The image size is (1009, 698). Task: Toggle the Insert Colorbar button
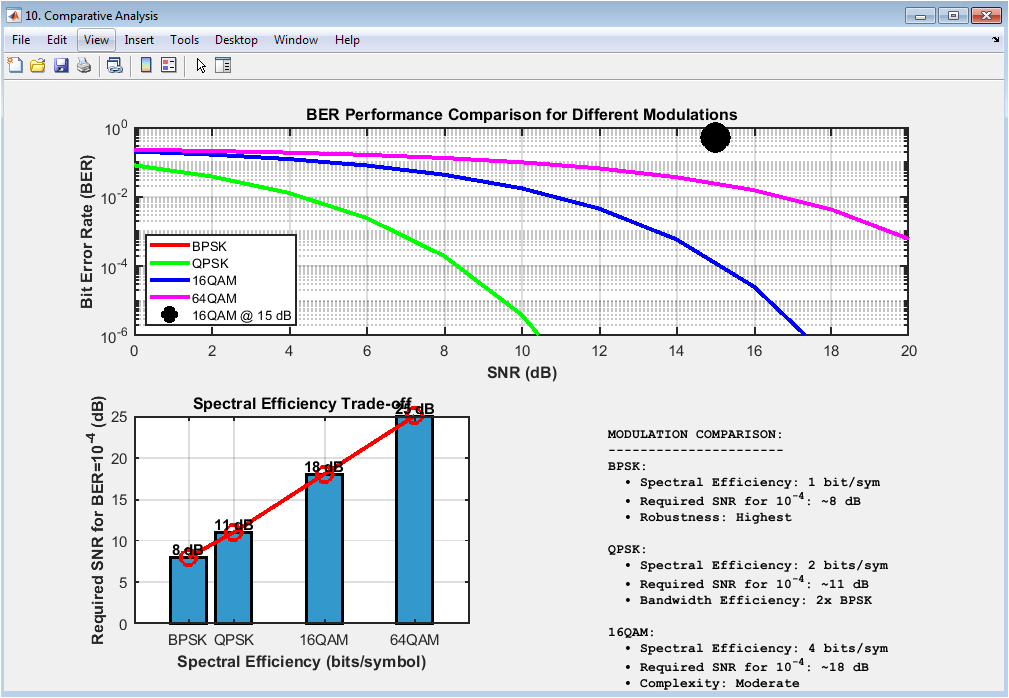pos(146,66)
